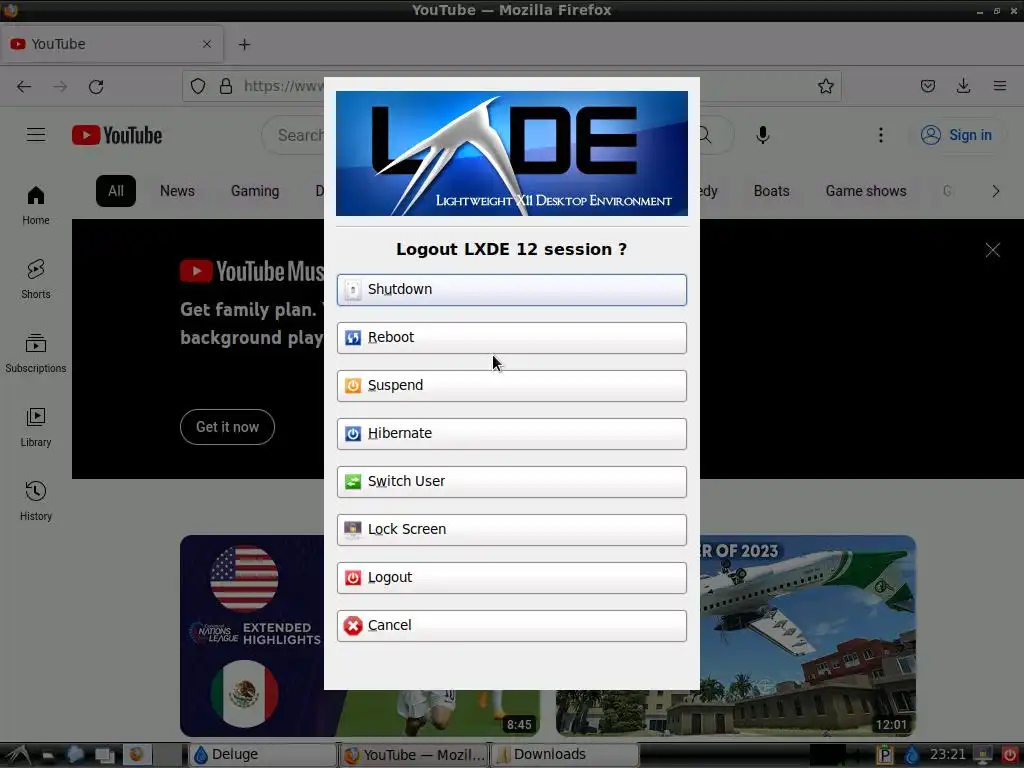Open YouTube guide hamburger menu

pyautogui.click(x=36, y=135)
